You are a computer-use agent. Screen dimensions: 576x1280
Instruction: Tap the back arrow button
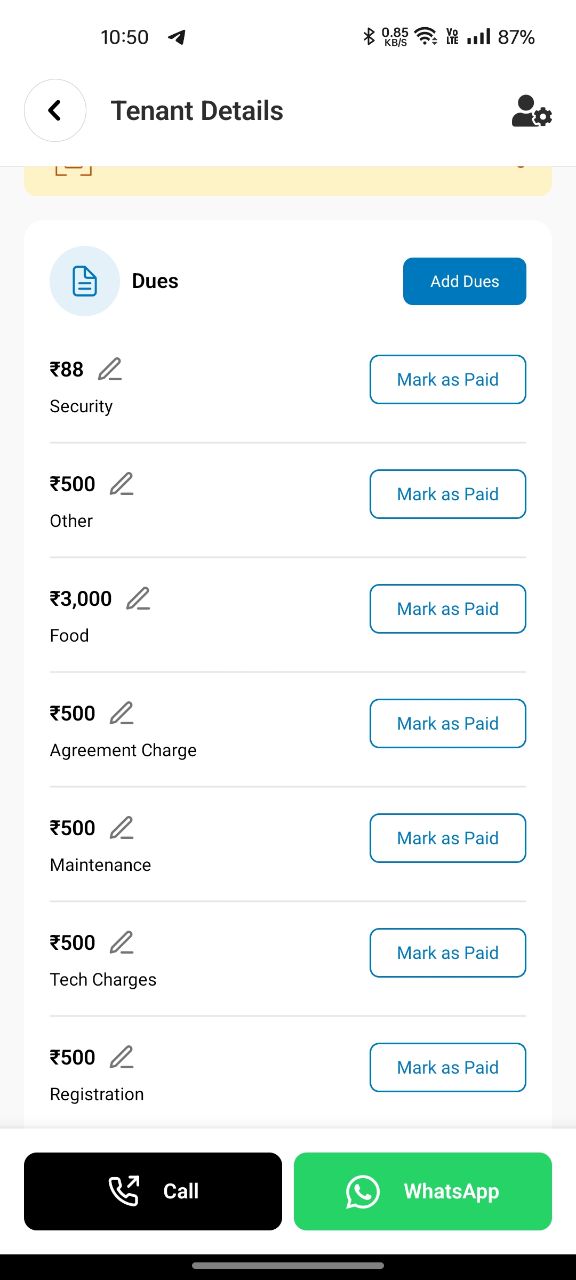(55, 111)
